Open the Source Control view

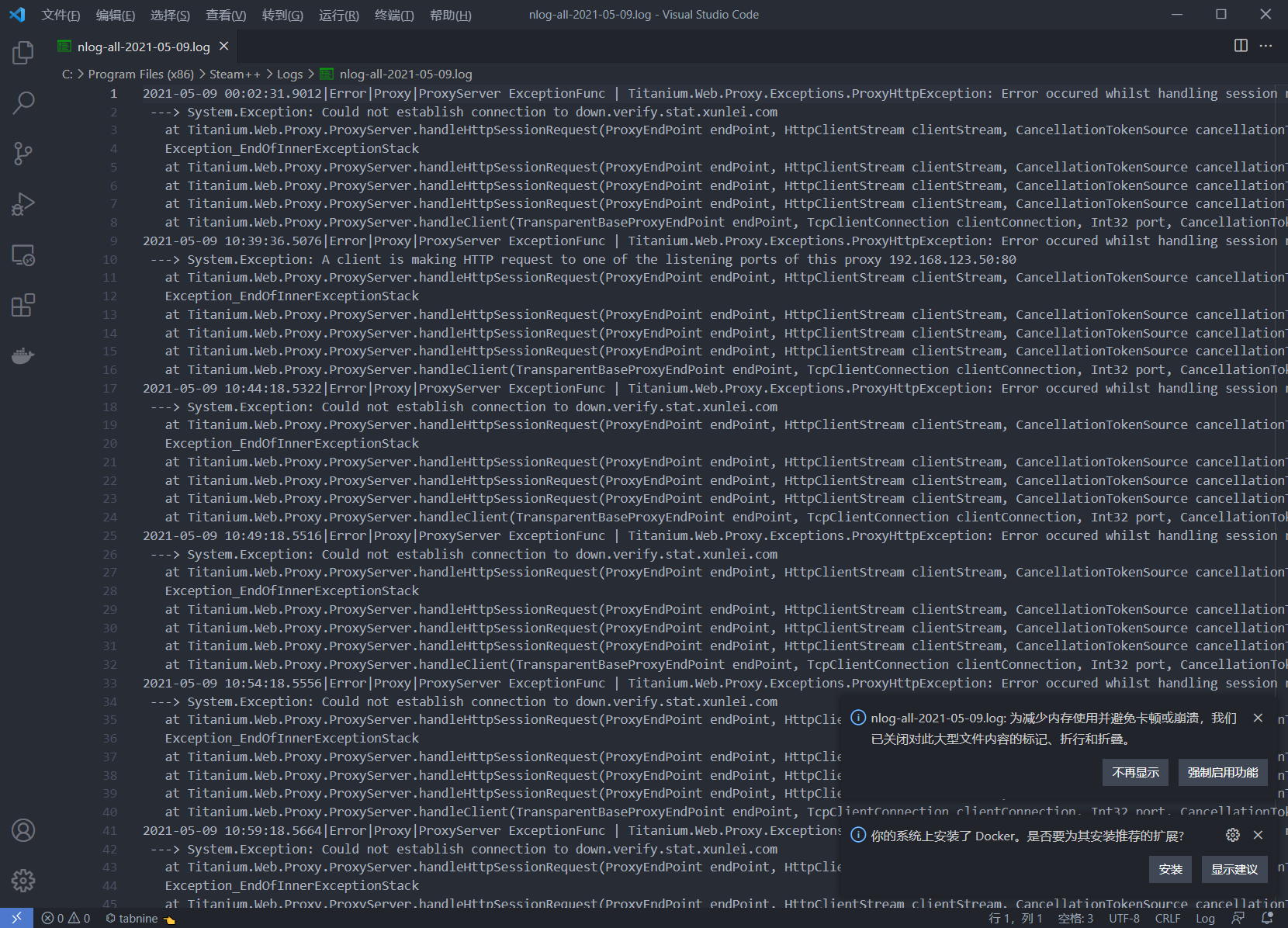pyautogui.click(x=23, y=154)
